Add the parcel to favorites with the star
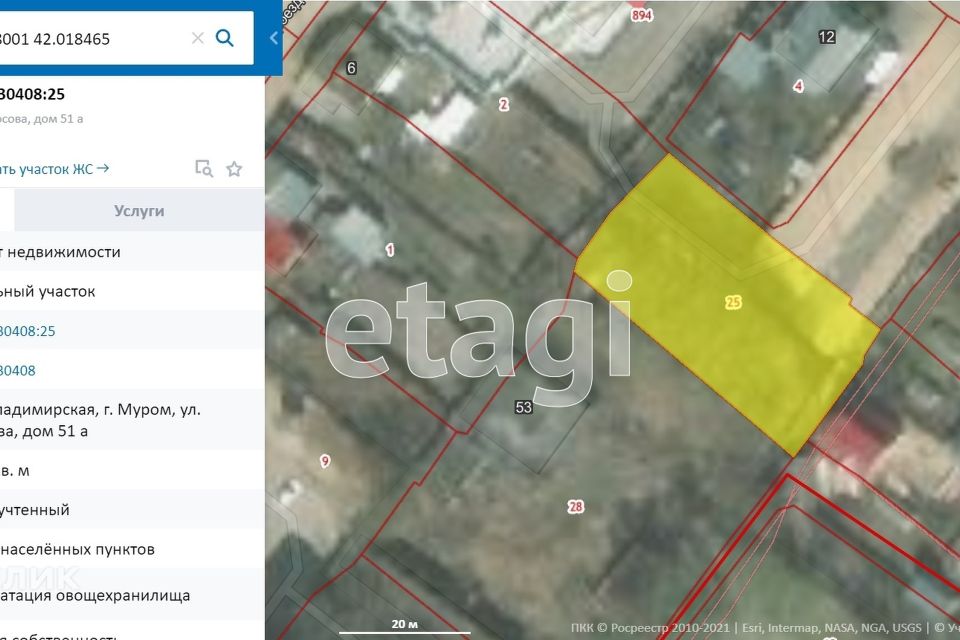Viewport: 960px width, 640px height. point(234,169)
